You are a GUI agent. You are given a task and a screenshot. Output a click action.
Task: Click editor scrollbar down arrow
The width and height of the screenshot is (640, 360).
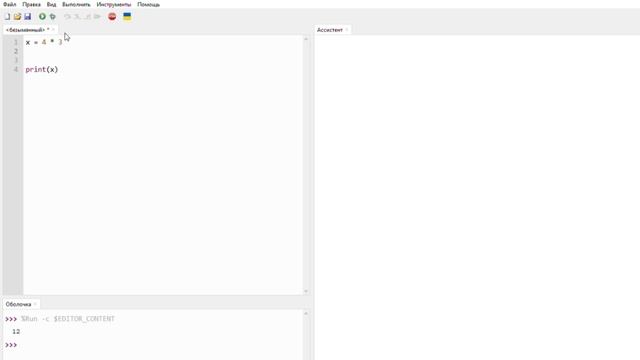306,291
